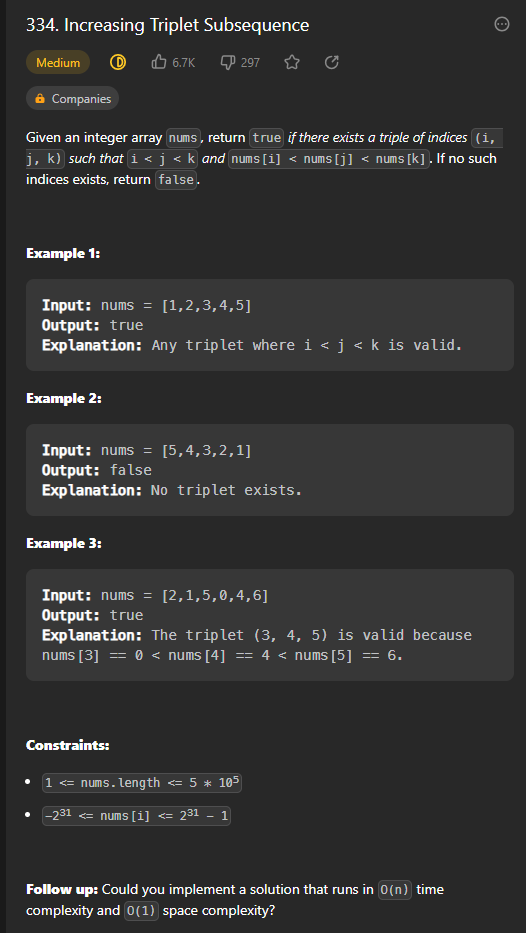Click the yellow D daily badge icon
Image resolution: width=526 pixels, height=933 pixels.
(118, 62)
